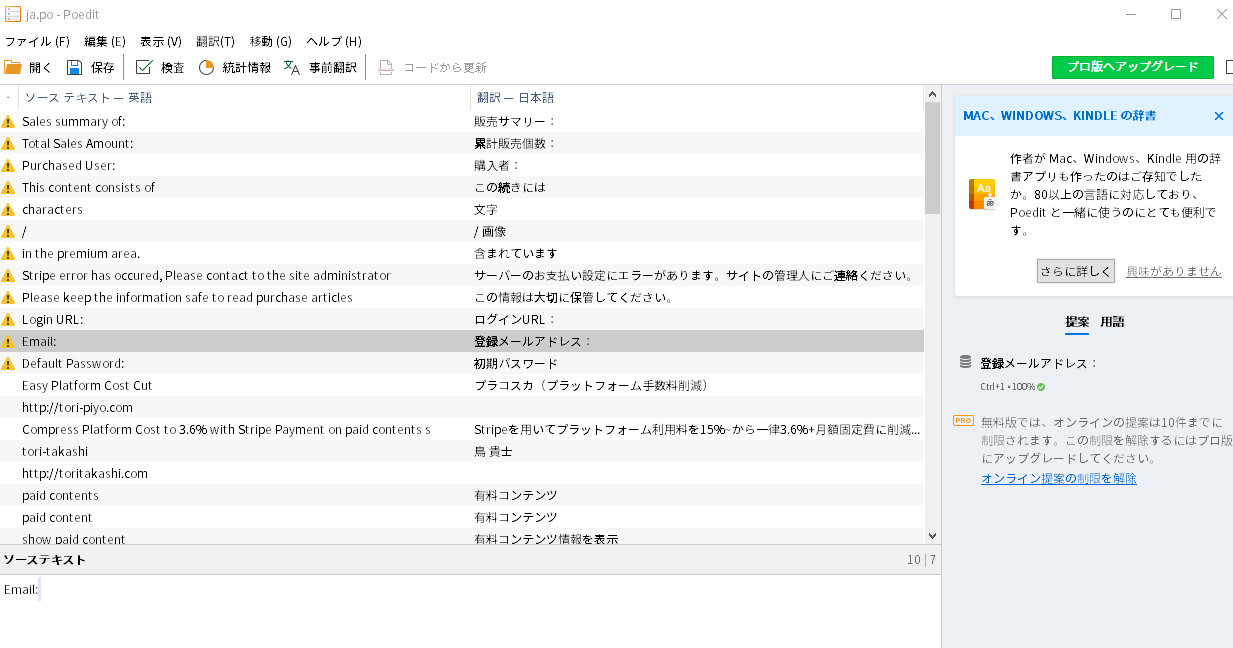Screen dimensions: 1233x648
Task: Click in the source text box showing Email:
Action: pos(470,610)
